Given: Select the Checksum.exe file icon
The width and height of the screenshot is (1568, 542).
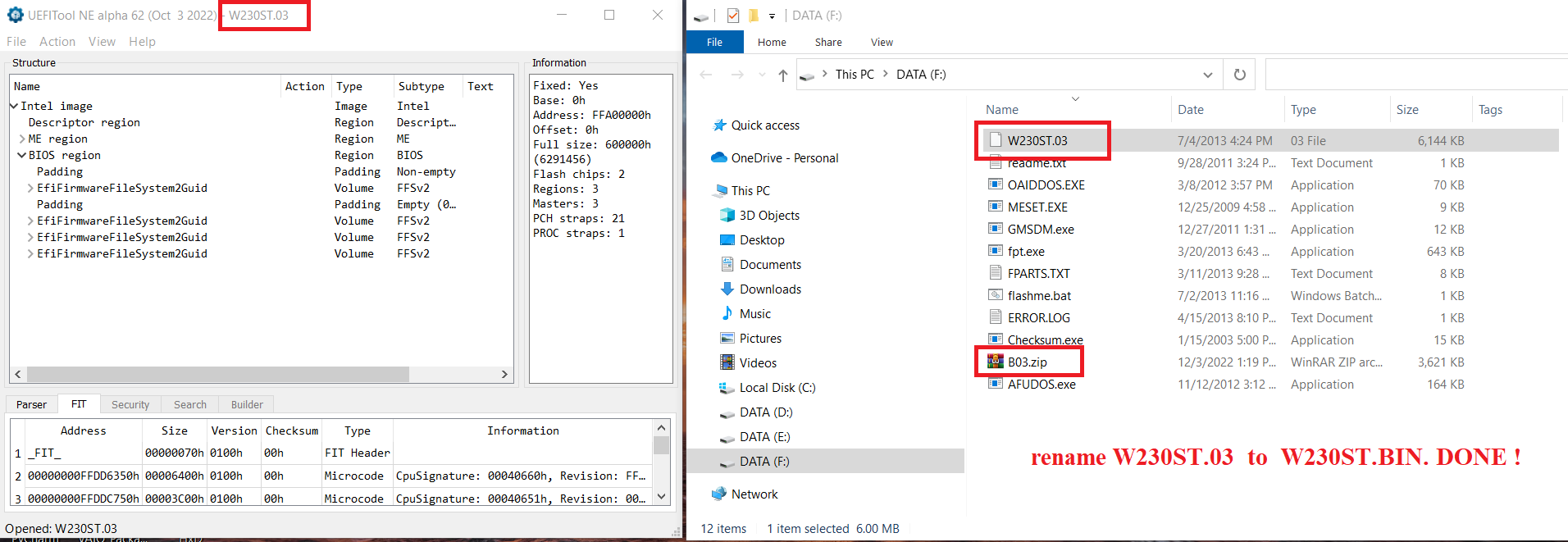Looking at the screenshot, I should tap(996, 339).
